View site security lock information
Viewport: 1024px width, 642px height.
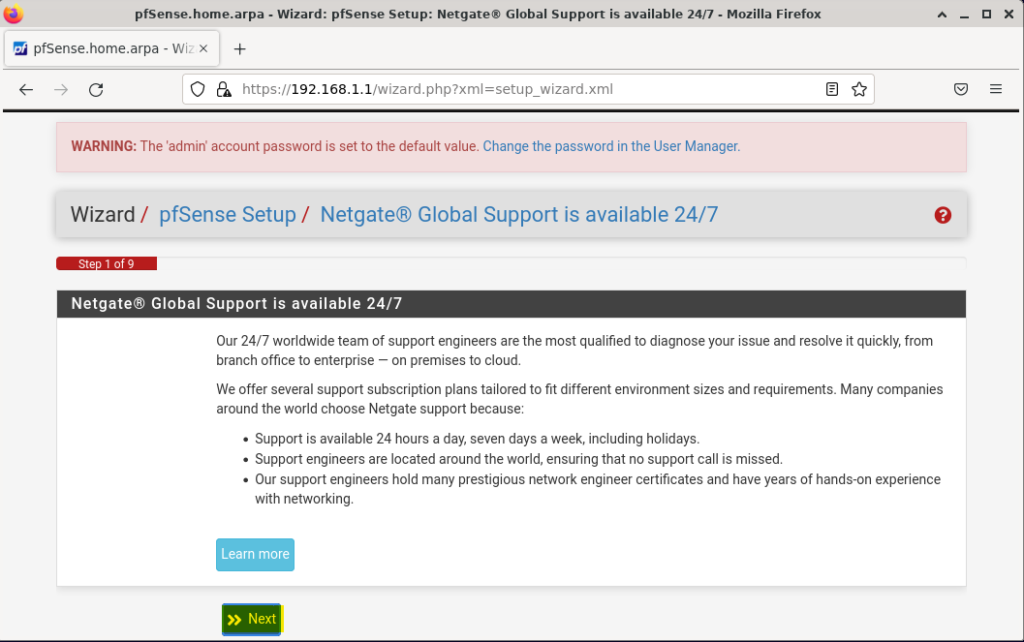point(224,89)
